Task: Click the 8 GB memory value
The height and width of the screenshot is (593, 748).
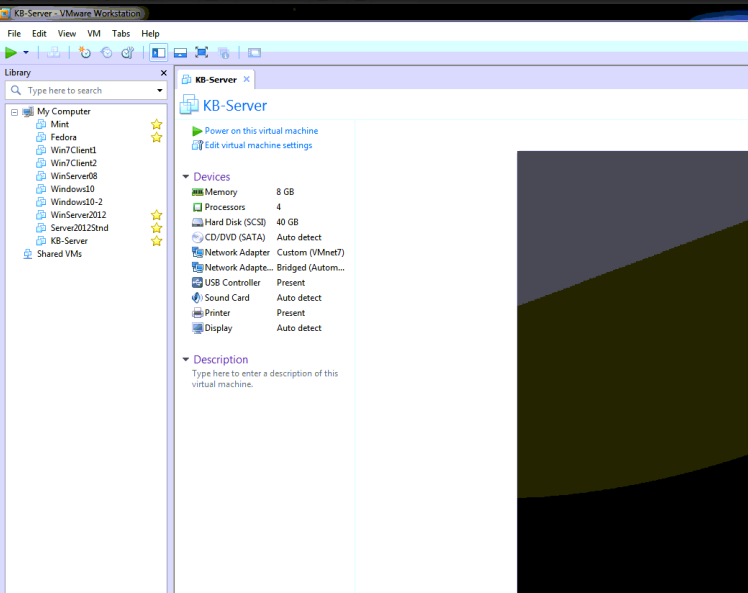Action: (285, 192)
